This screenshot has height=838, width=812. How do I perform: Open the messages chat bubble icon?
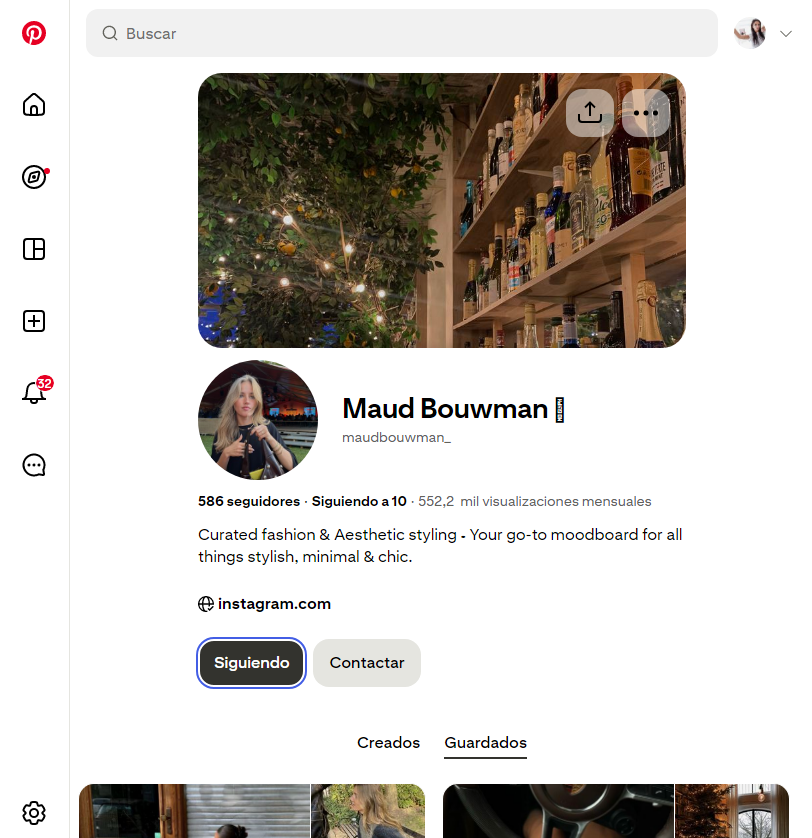point(34,465)
